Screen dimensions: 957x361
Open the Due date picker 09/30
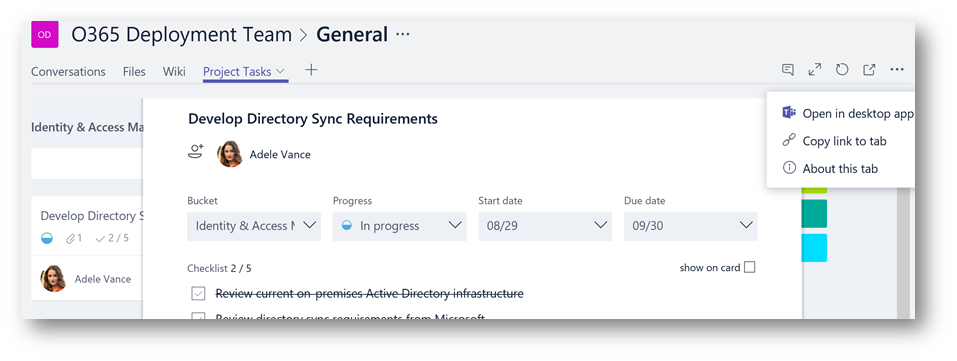click(x=690, y=226)
